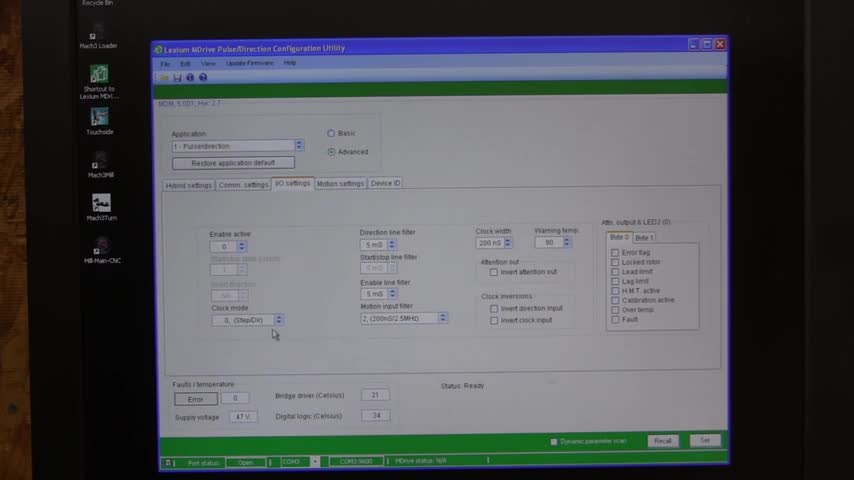This screenshot has height=480, width=854.
Task: Open the Mill-Main-CNC desktop shortcut
Action: (x=102, y=250)
